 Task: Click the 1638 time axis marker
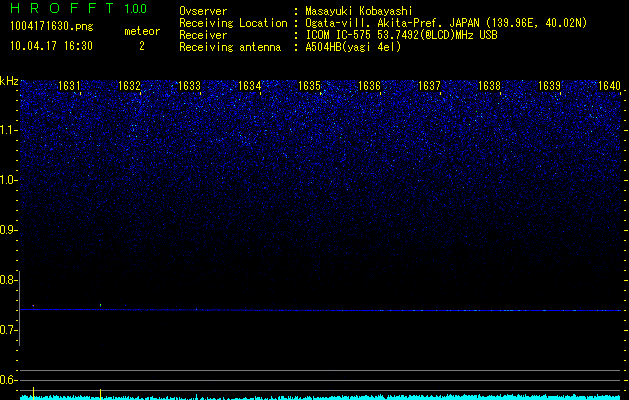click(489, 86)
